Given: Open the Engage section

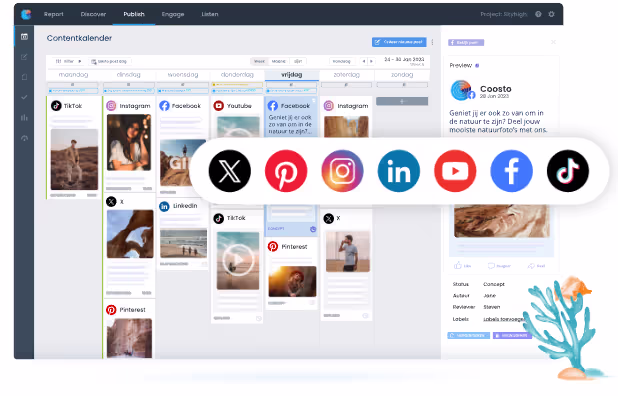Looking at the screenshot, I should [x=173, y=14].
